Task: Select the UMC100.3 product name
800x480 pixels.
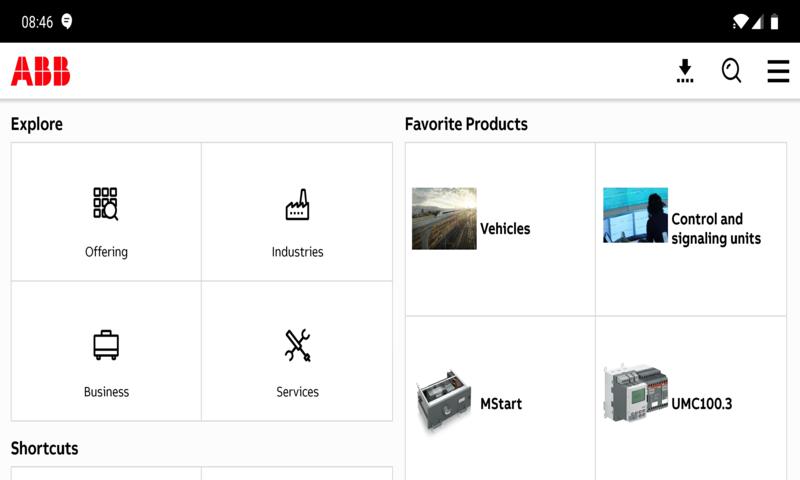Action: pyautogui.click(x=702, y=404)
